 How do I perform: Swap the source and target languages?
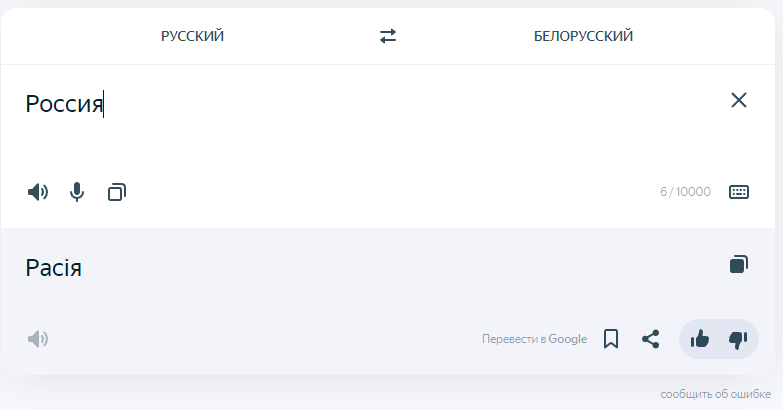pos(388,36)
